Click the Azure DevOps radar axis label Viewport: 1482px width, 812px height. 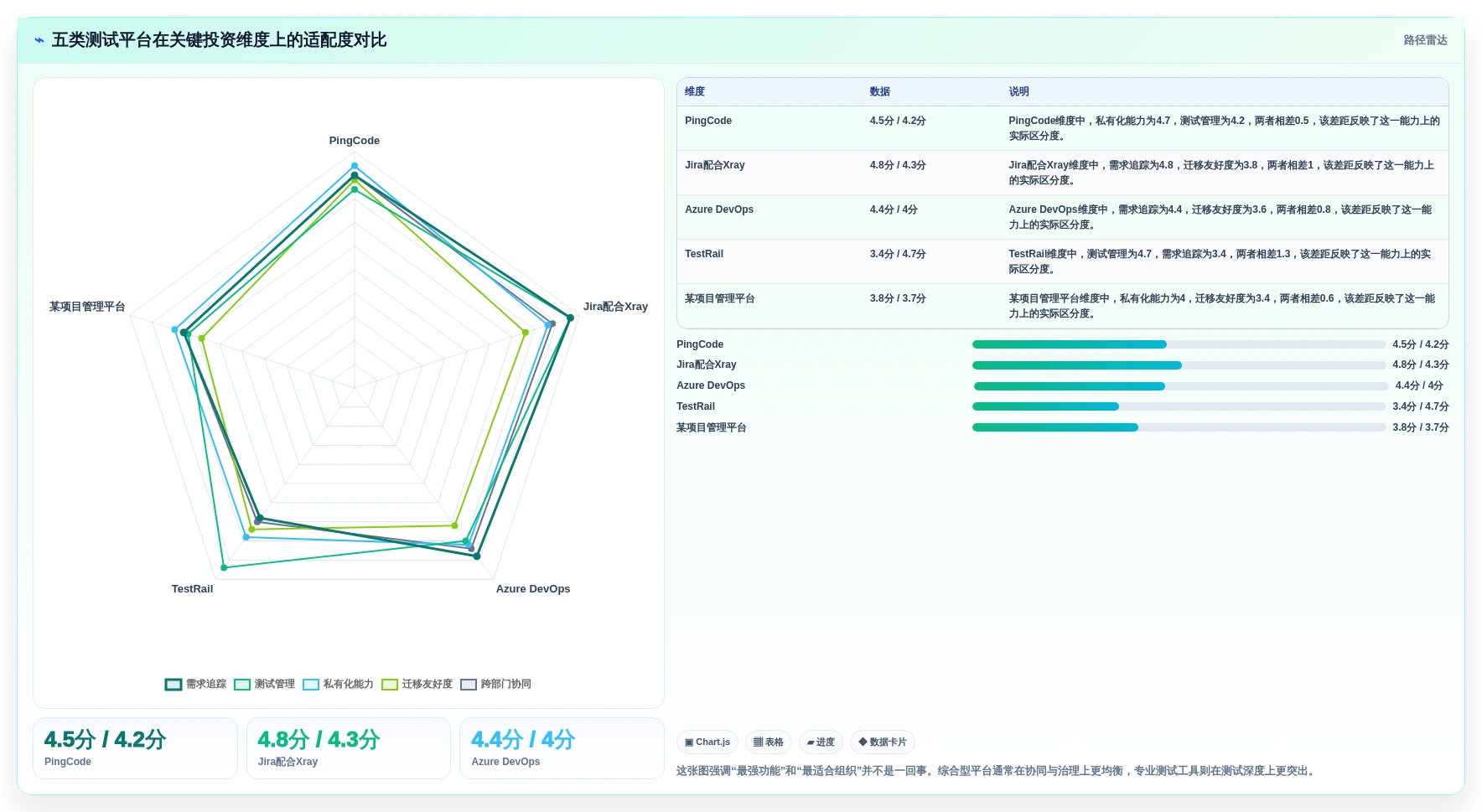533,589
